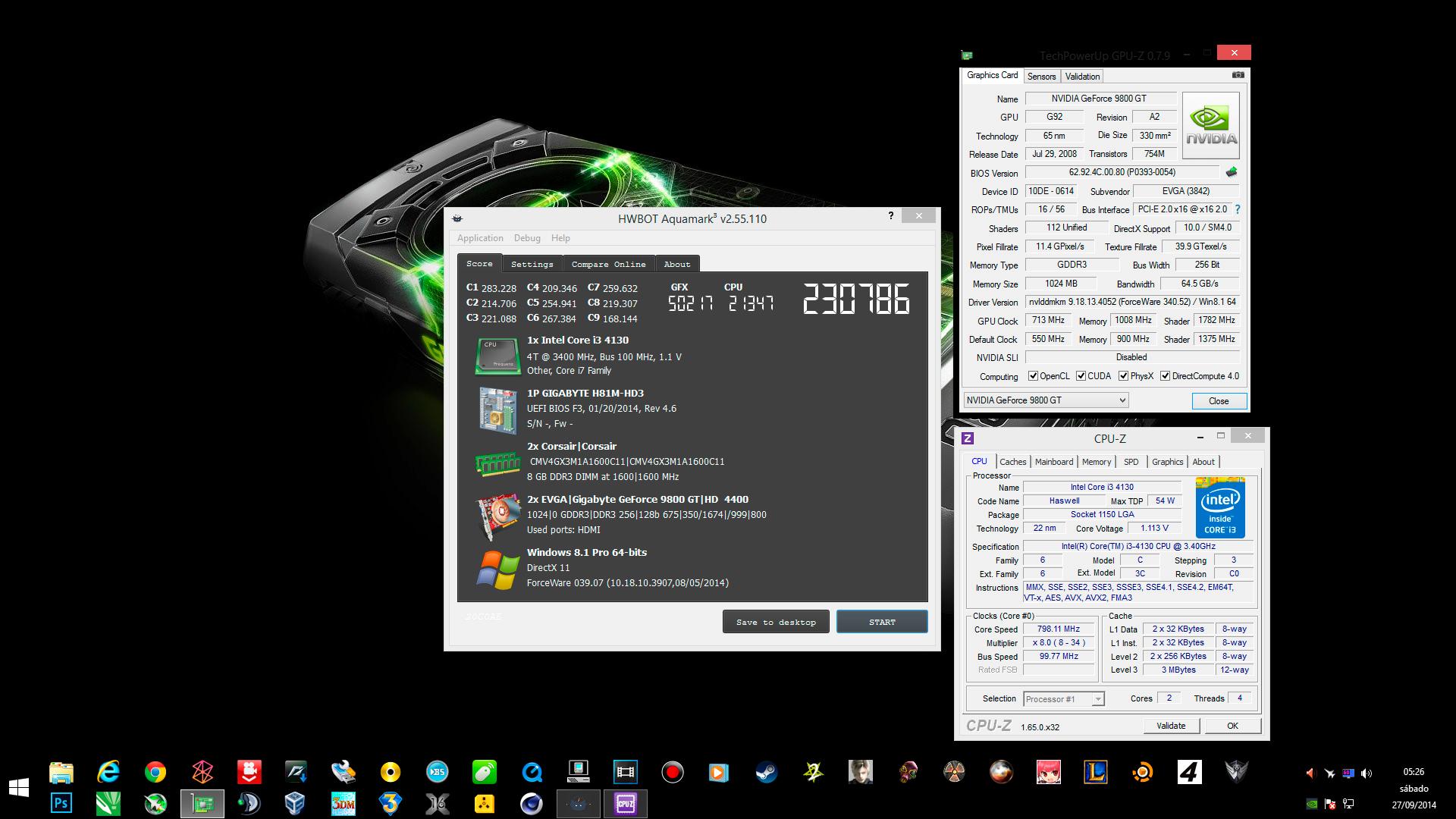Launch Steam from the taskbar
The width and height of the screenshot is (1456, 819).
coord(766,772)
